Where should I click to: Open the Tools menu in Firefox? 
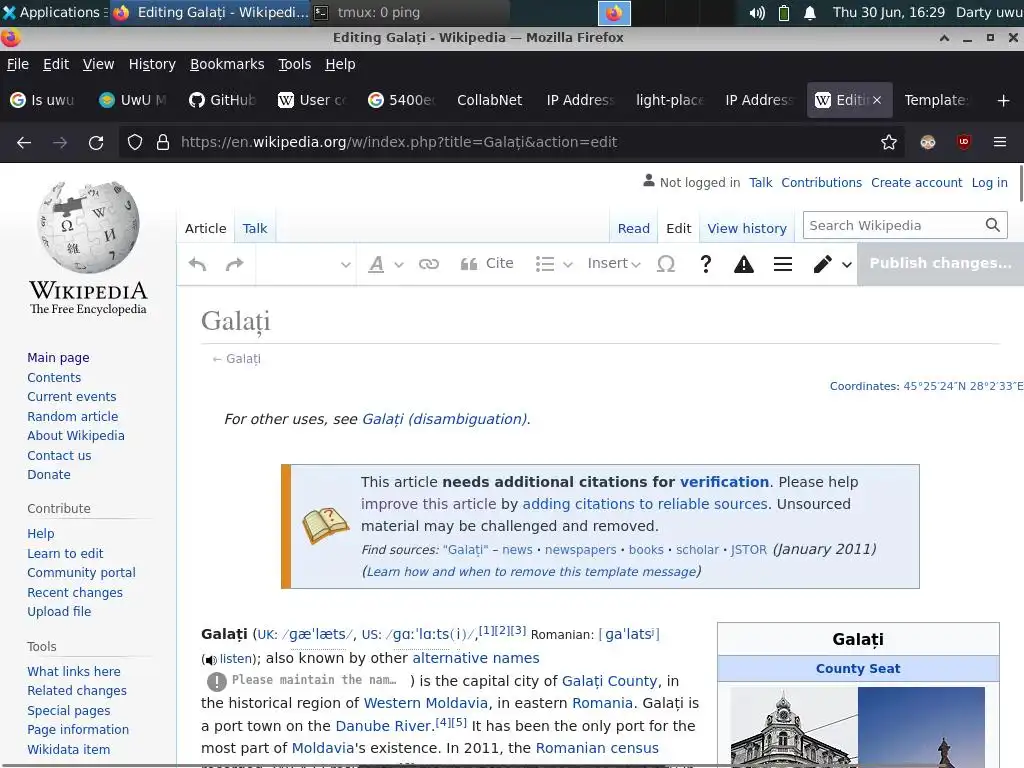295,64
